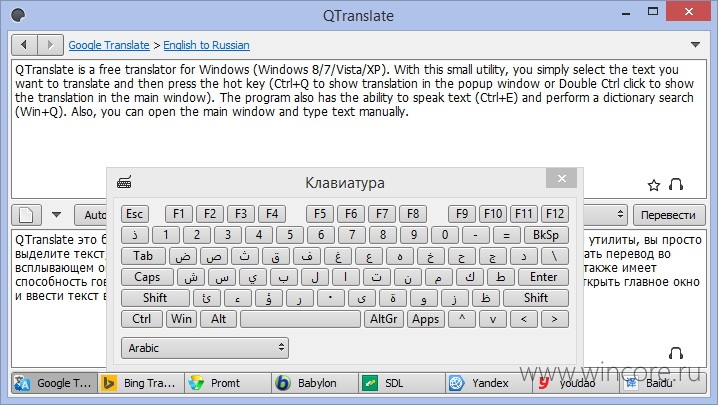Click the left arrow < key

[524, 319]
